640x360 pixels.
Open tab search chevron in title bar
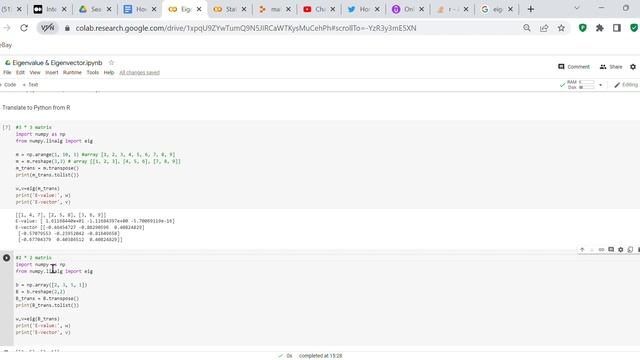pos(577,8)
